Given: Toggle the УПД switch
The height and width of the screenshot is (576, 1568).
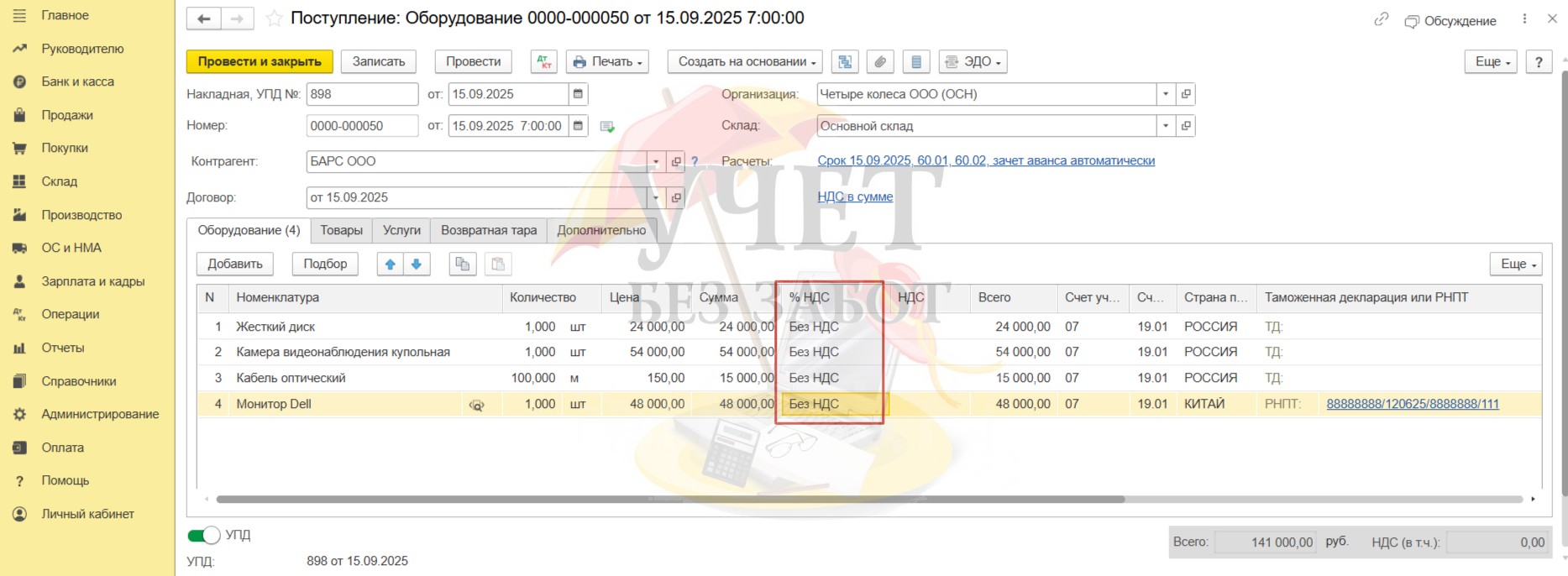Looking at the screenshot, I should coord(203,535).
